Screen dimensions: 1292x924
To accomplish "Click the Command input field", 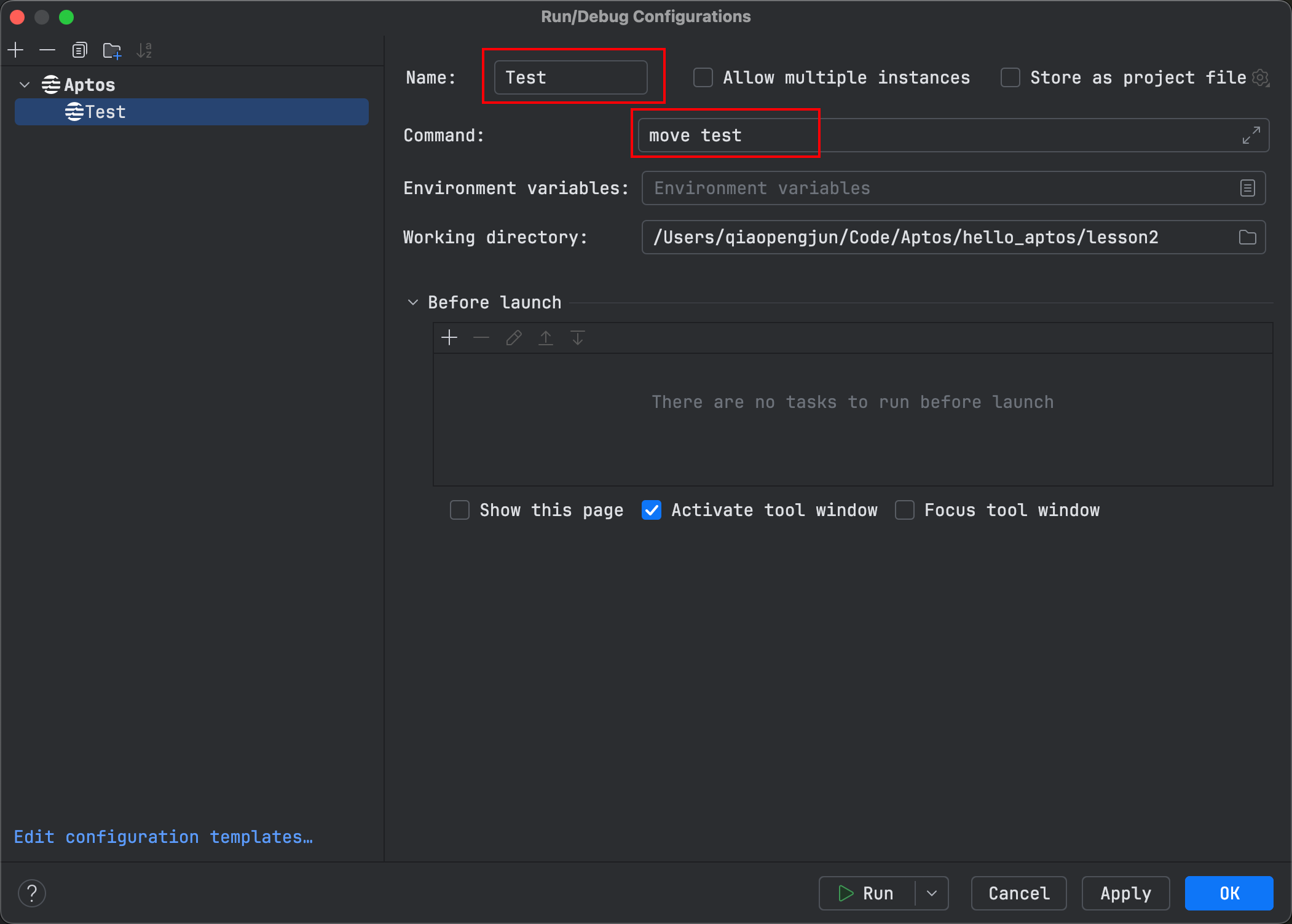I will 953,135.
